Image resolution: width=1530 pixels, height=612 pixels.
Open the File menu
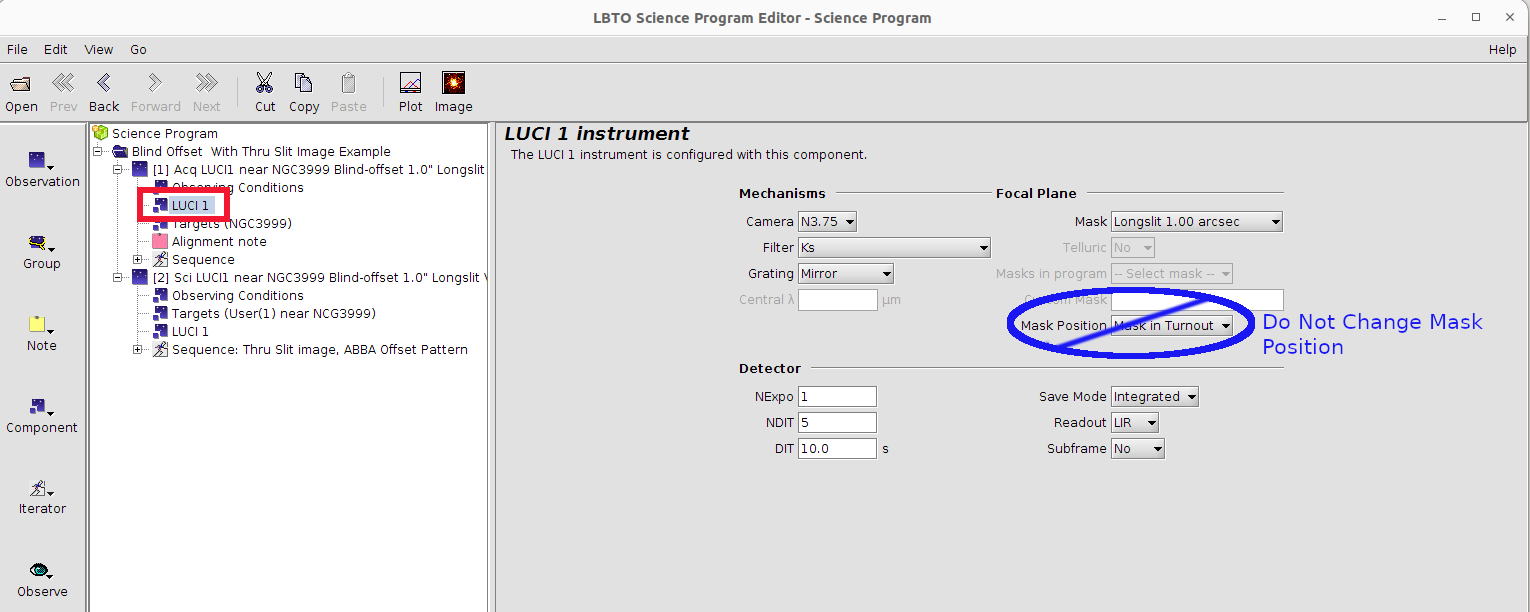pos(17,49)
